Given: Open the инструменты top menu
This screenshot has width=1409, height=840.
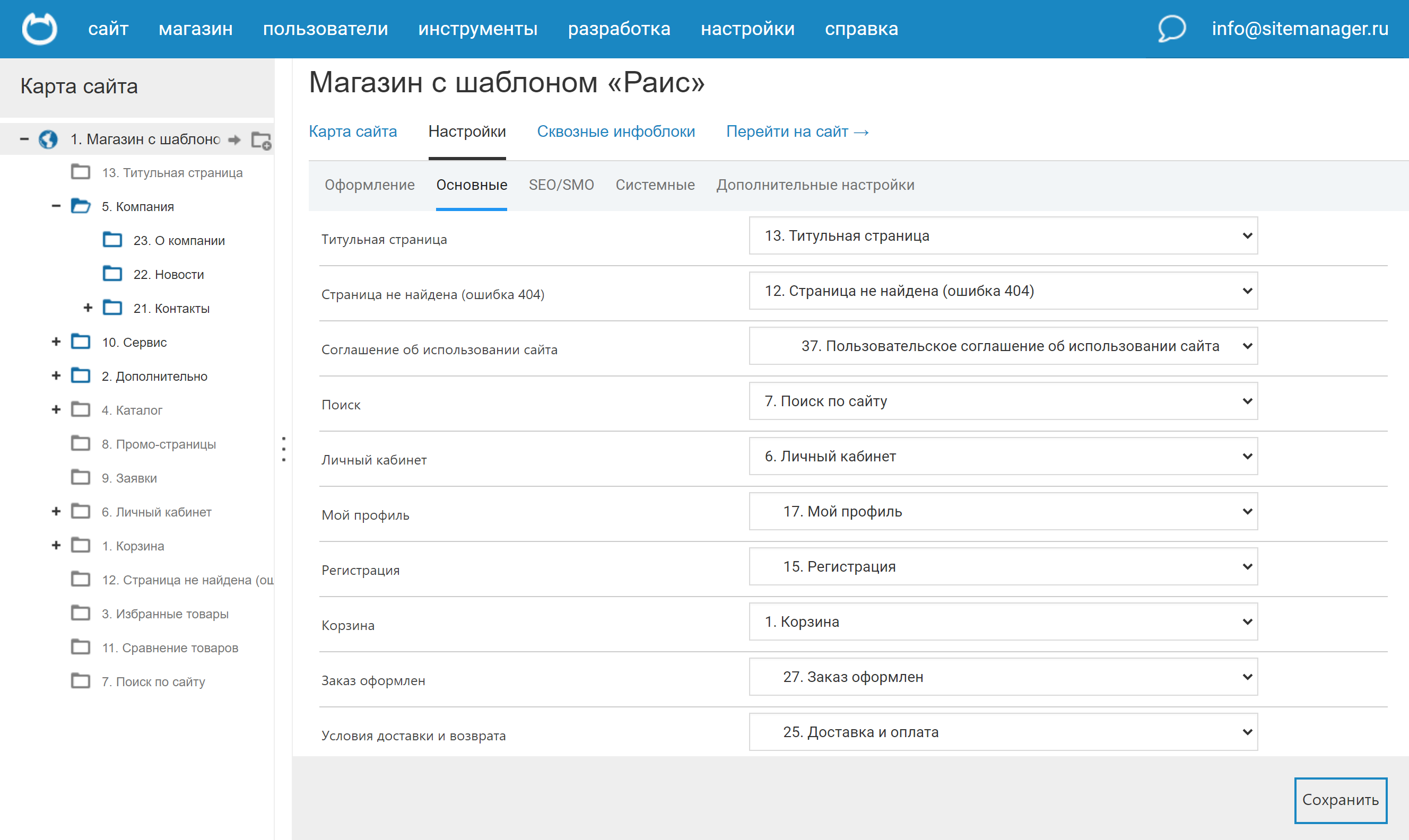Looking at the screenshot, I should 477,29.
